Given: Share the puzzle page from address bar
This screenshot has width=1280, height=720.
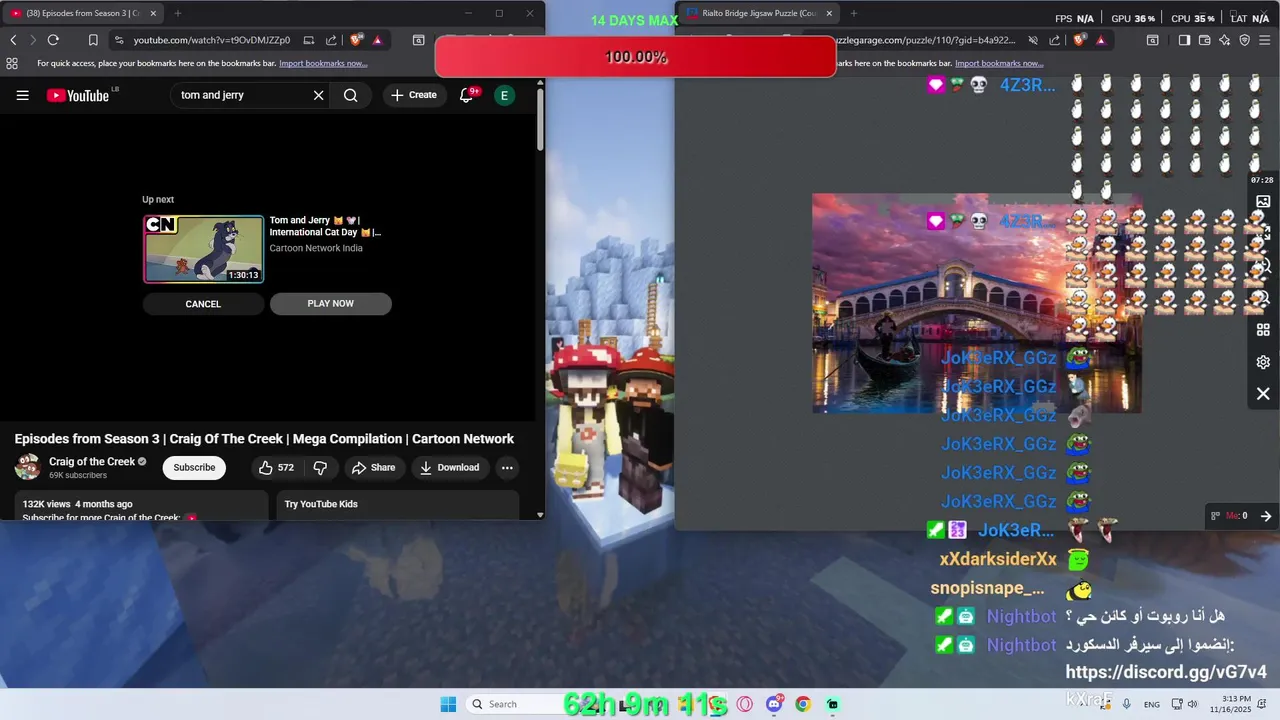Looking at the screenshot, I should tap(1055, 40).
